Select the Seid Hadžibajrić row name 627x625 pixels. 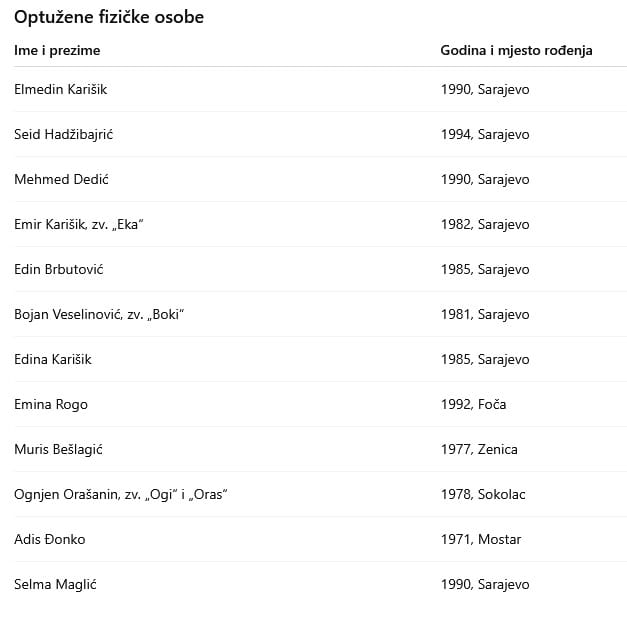[63, 134]
